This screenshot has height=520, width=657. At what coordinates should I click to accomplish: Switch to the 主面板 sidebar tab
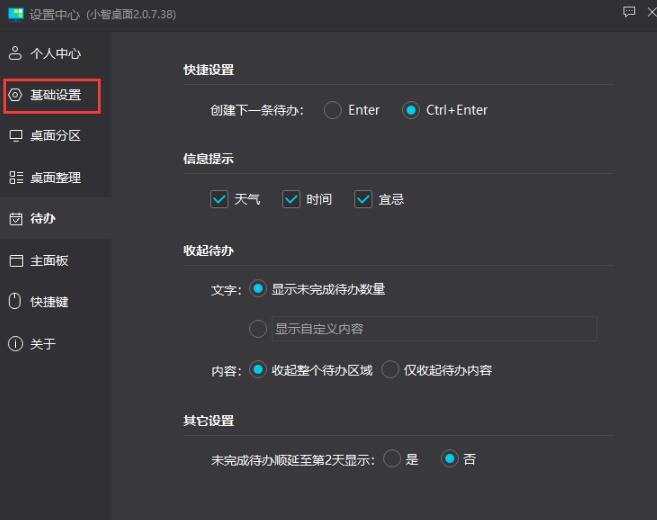point(56,260)
